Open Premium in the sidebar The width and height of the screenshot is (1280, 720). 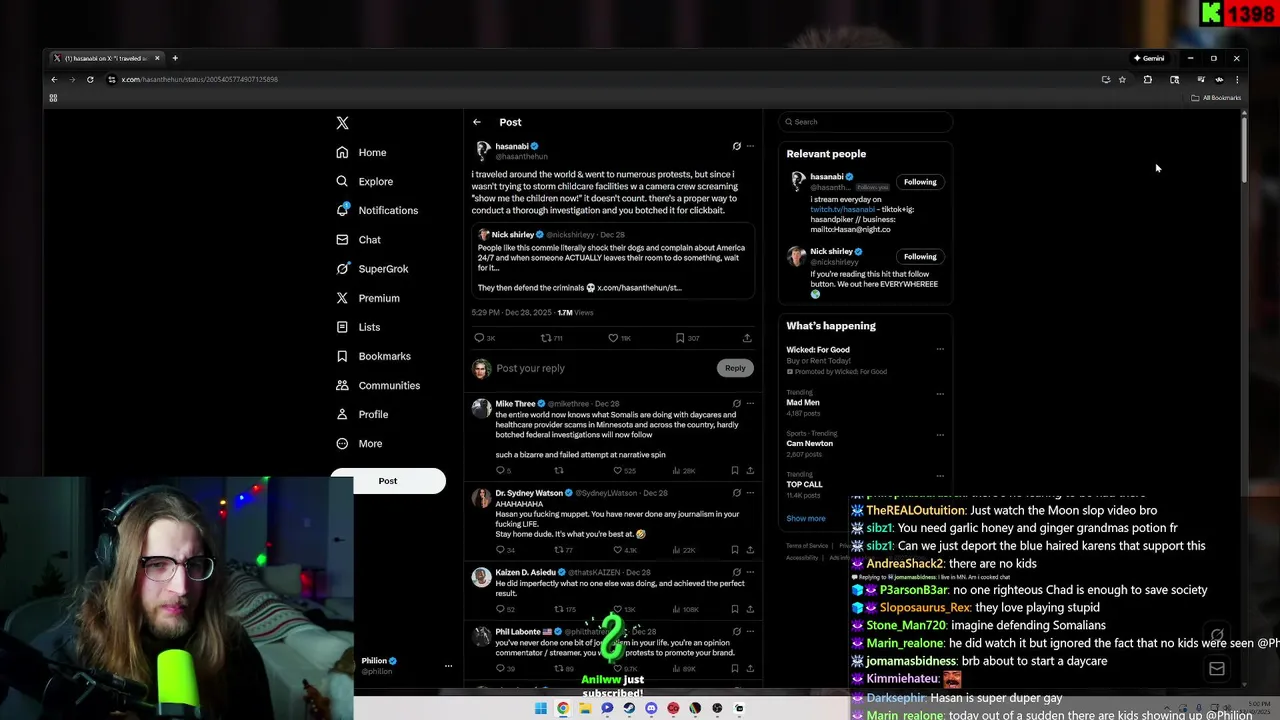(367, 298)
